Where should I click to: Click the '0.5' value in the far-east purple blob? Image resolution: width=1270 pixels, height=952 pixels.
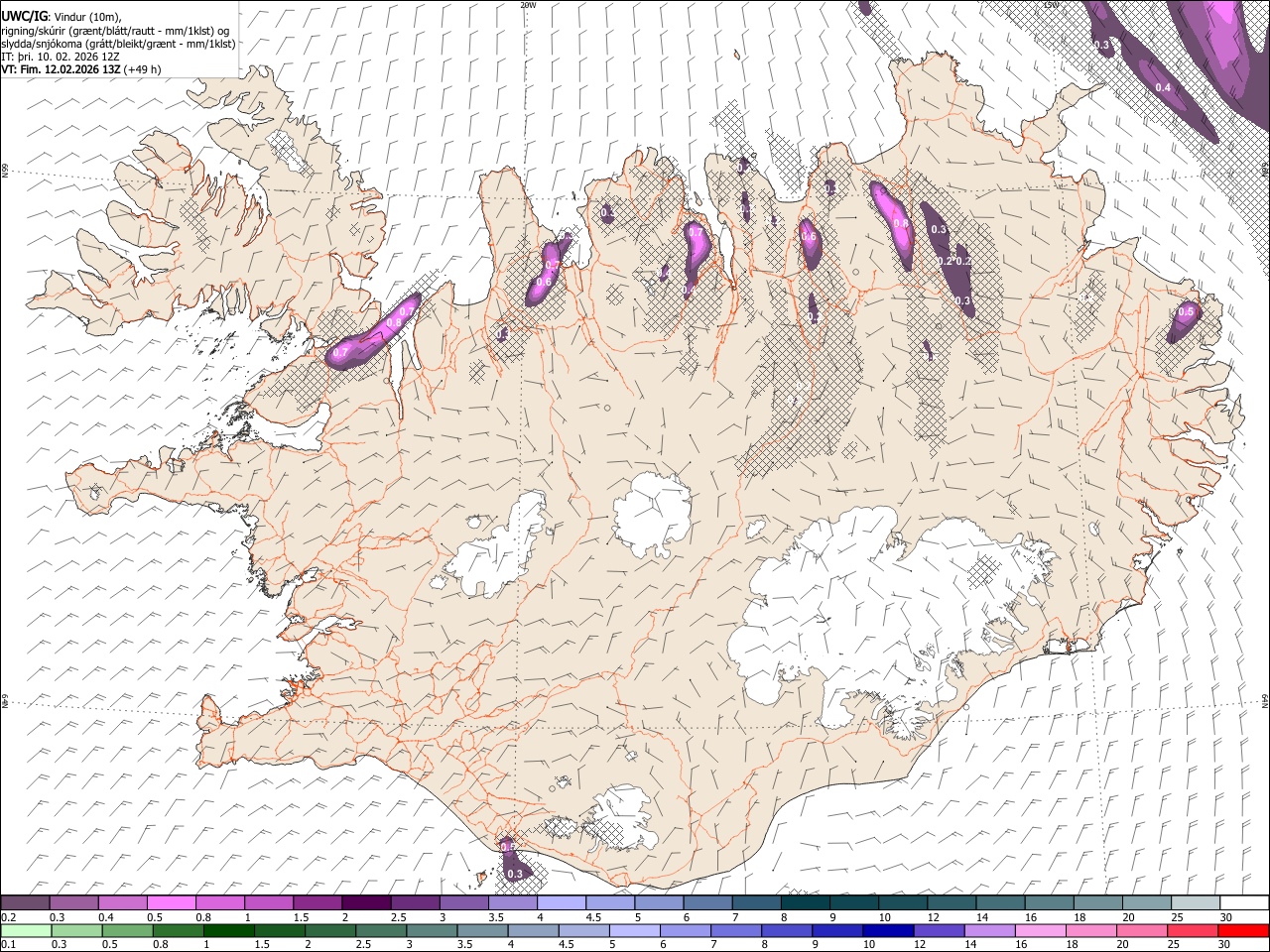(x=1186, y=311)
